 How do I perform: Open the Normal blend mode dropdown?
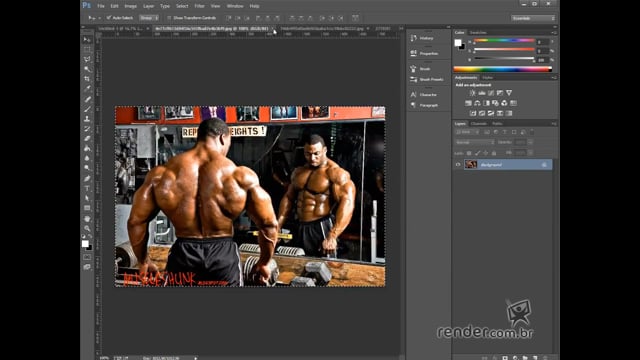click(x=475, y=142)
